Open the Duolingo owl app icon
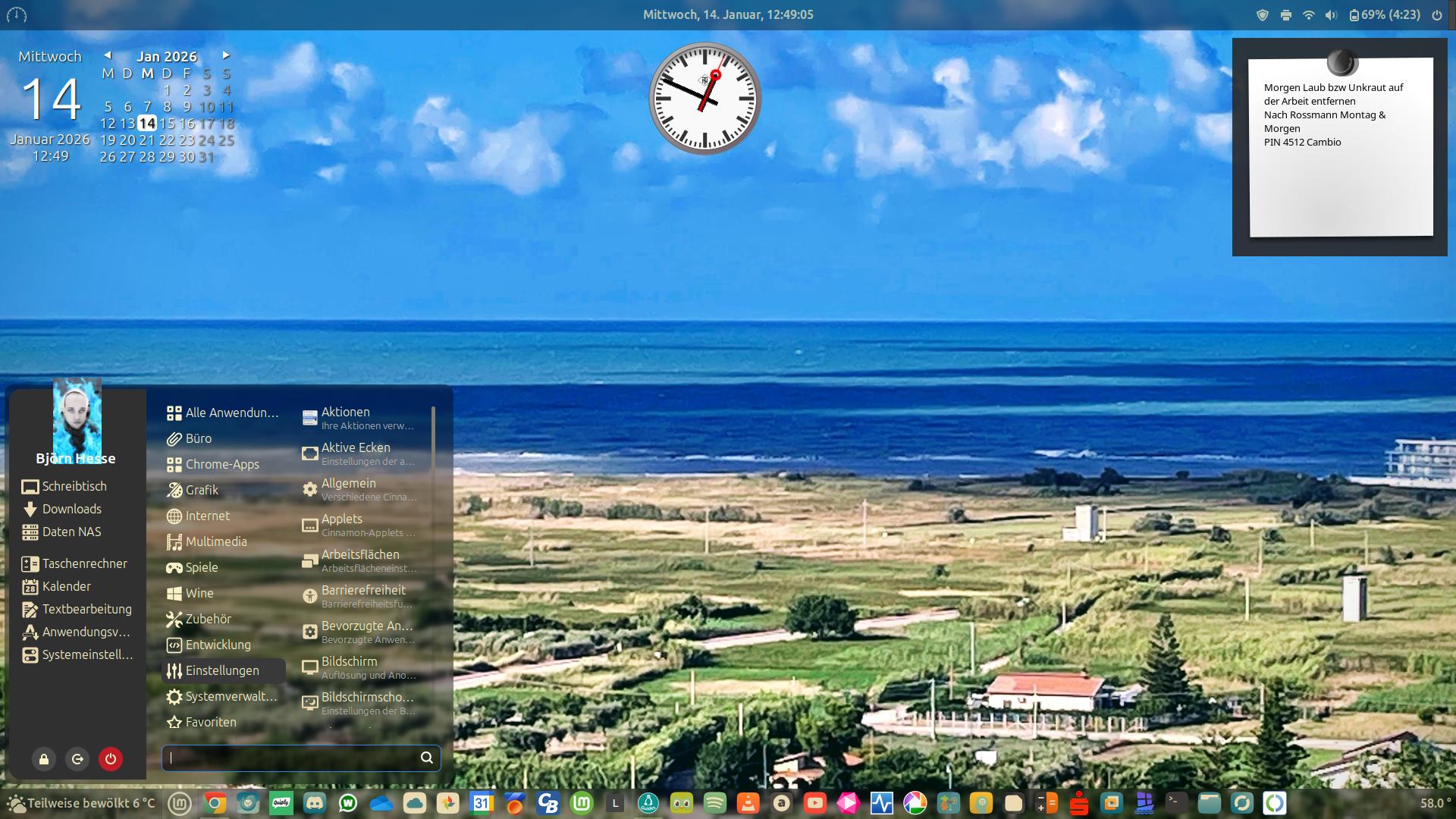 [682, 803]
